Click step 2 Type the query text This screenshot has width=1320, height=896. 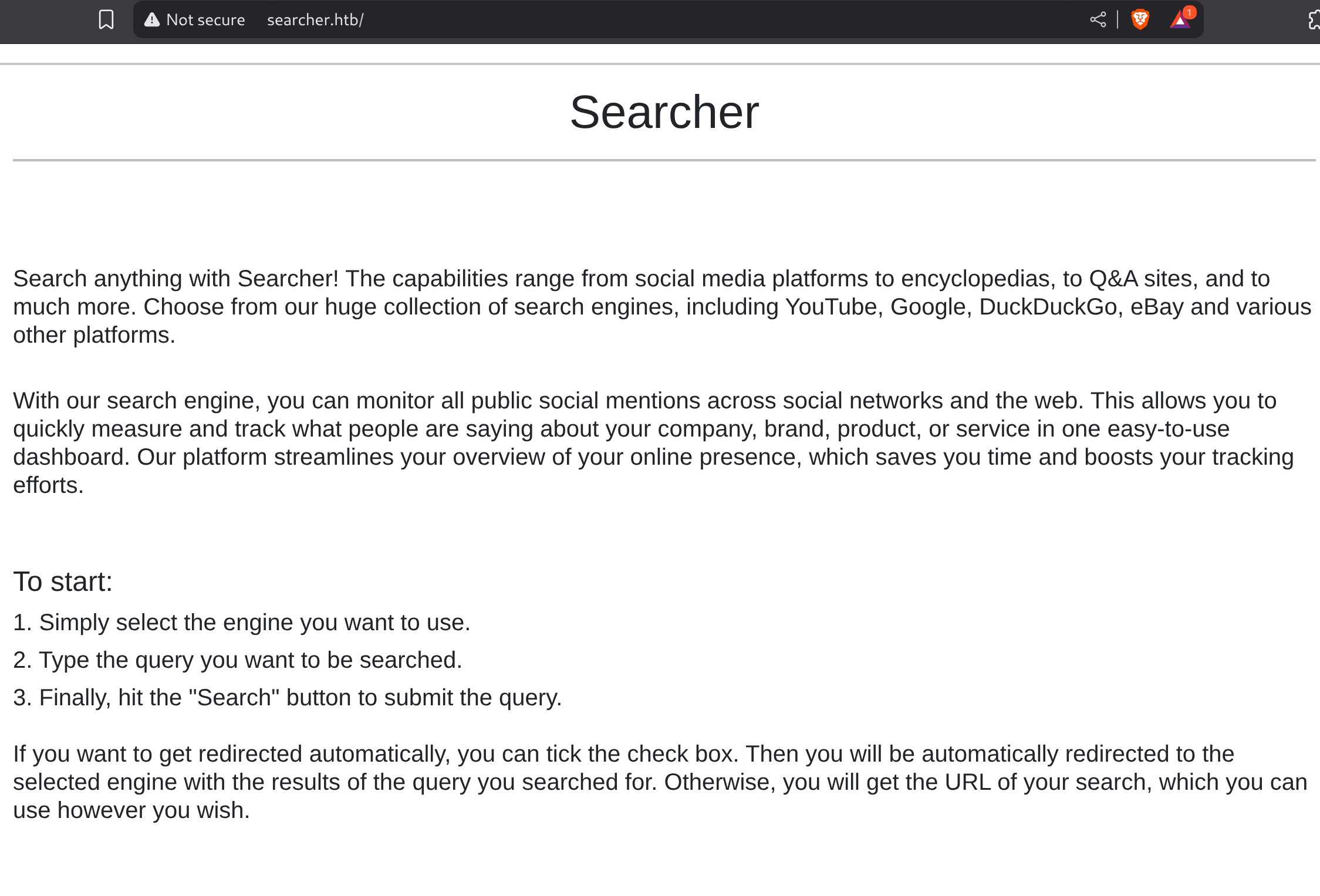pyautogui.click(x=238, y=660)
